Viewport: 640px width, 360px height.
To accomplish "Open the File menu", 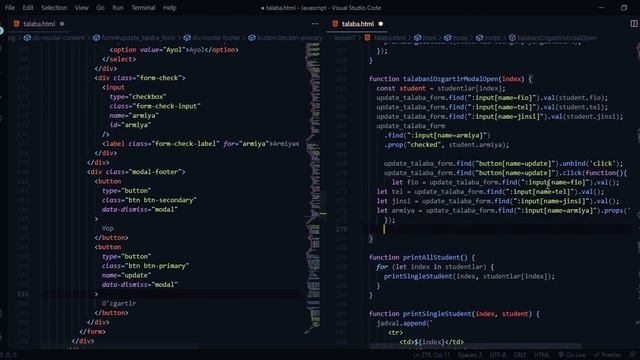I will coord(10,8).
